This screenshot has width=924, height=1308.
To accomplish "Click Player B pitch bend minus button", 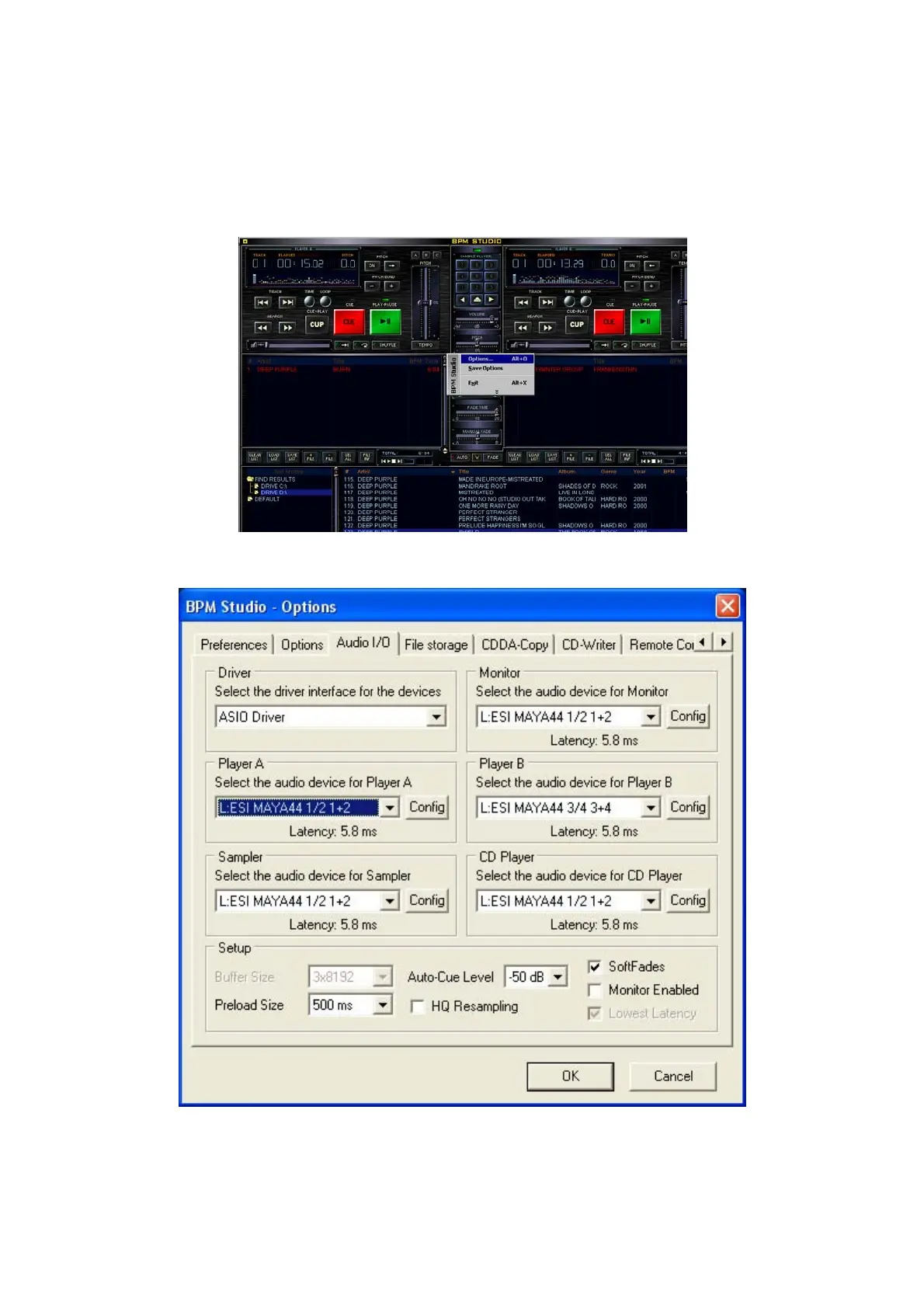I will click(633, 286).
